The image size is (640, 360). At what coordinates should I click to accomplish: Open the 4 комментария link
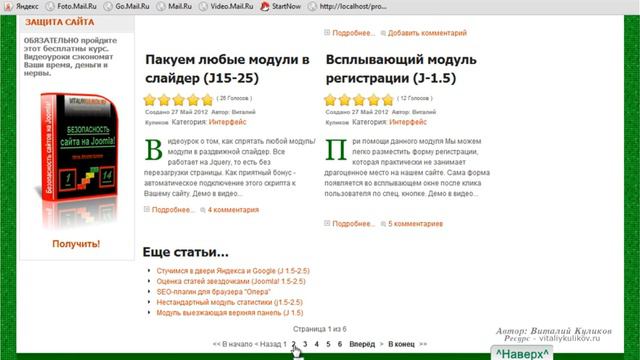click(233, 210)
